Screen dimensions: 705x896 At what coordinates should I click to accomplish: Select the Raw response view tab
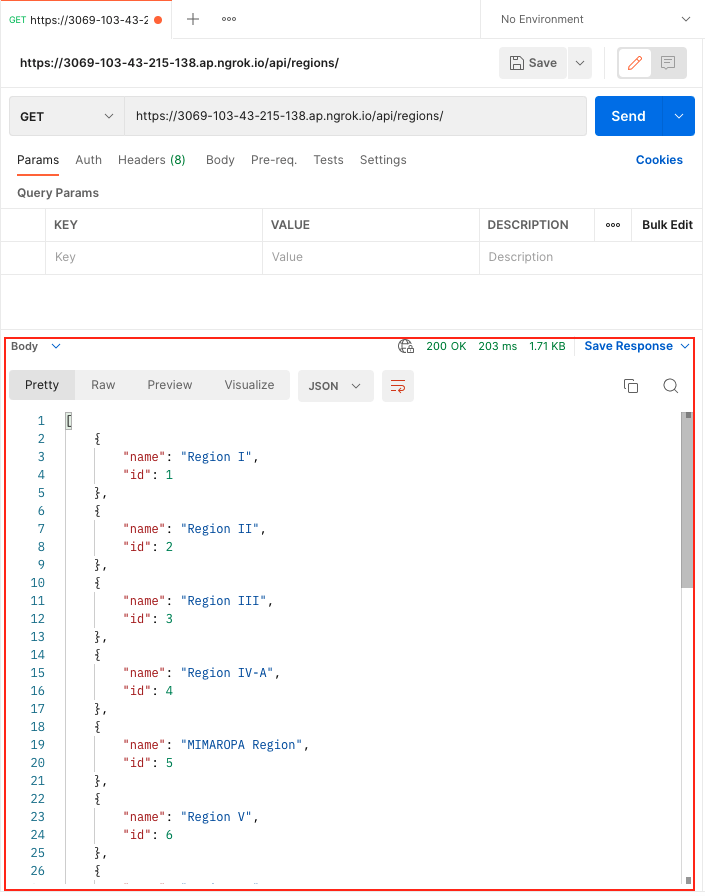[x=103, y=385]
